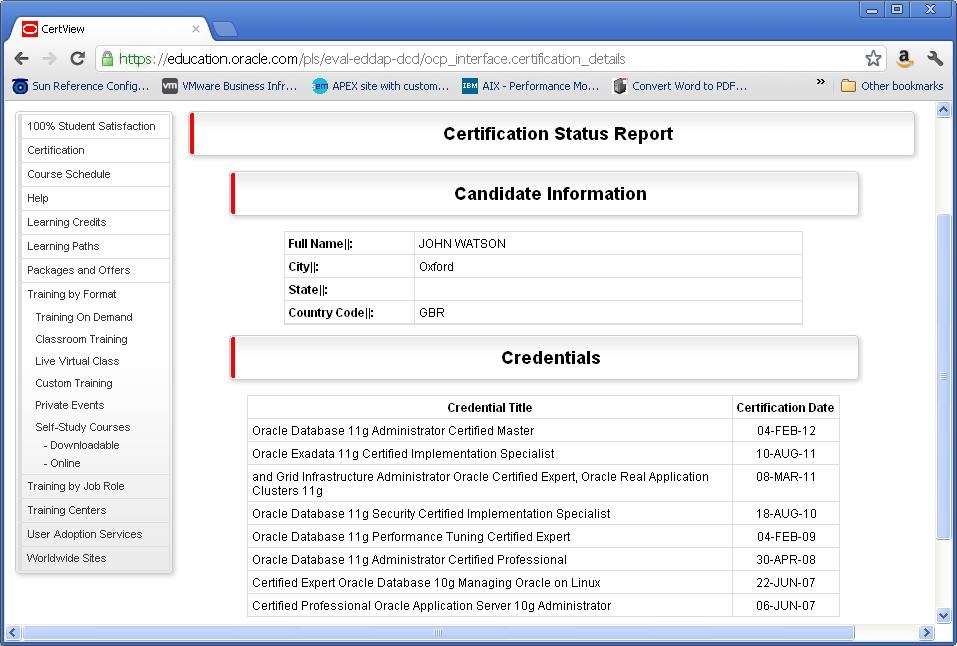Image resolution: width=957 pixels, height=646 pixels.
Task: Click Oracle Database 11g Administrator Certified Master
Action: [393, 431]
